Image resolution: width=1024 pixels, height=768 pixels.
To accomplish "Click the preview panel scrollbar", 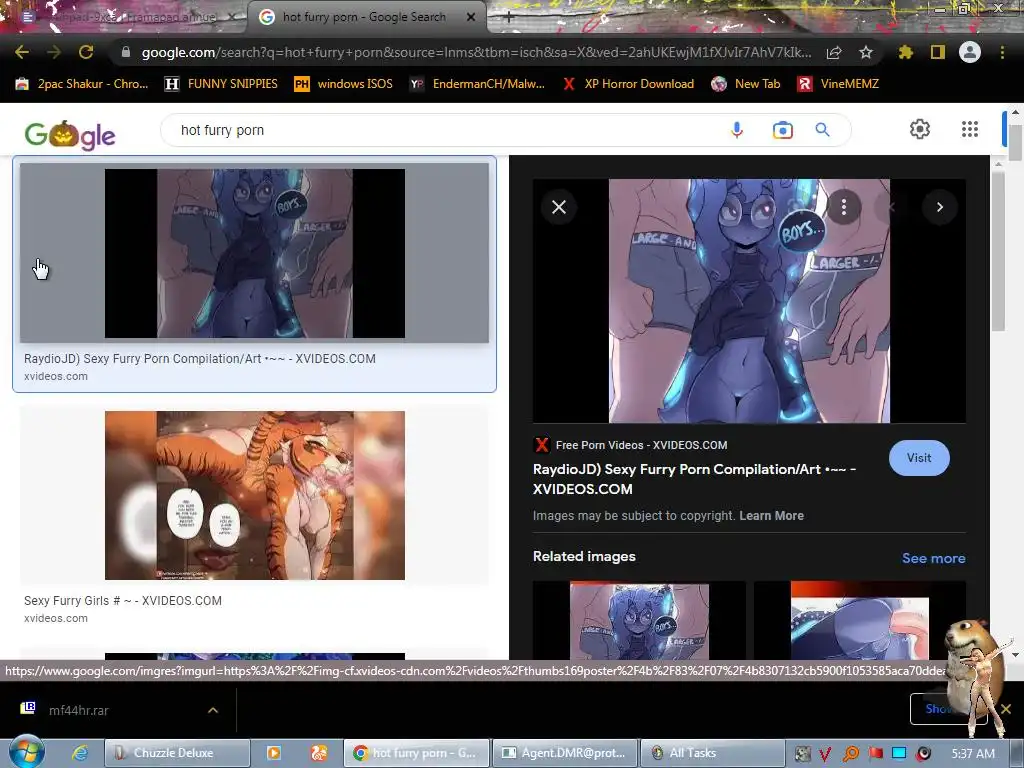I will pyautogui.click(x=998, y=253).
